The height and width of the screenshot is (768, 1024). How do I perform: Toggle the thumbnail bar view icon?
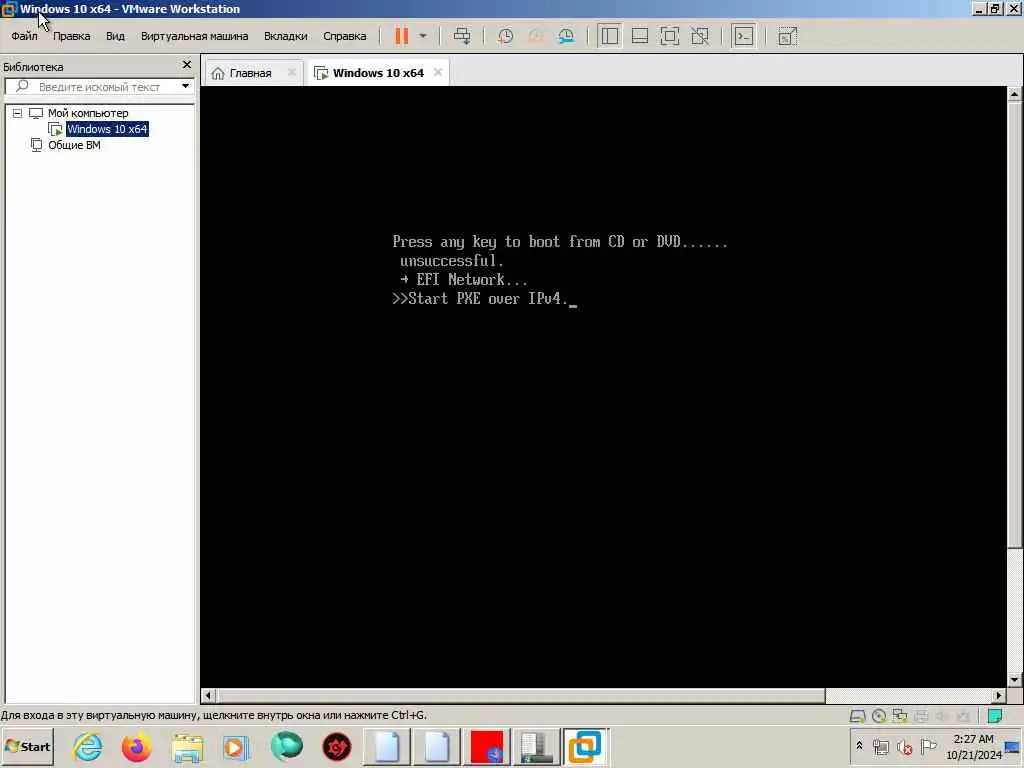640,36
